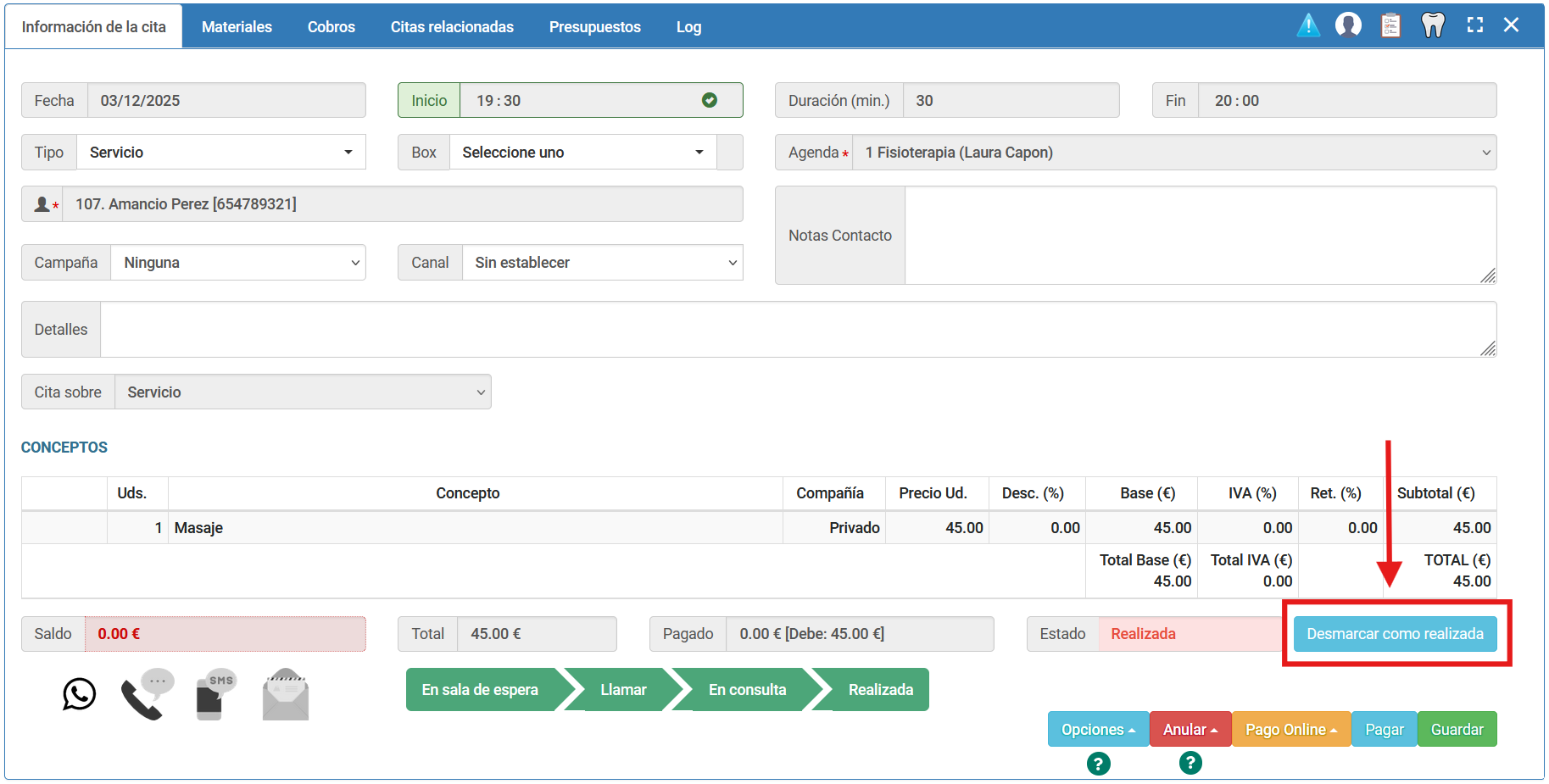Open the blue warning triangle alert

coord(1308,25)
